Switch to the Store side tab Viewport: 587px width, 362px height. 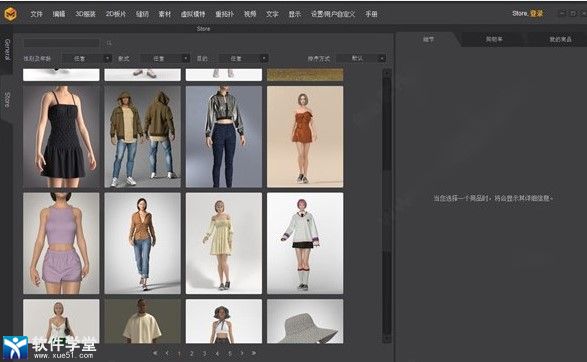click(x=7, y=100)
